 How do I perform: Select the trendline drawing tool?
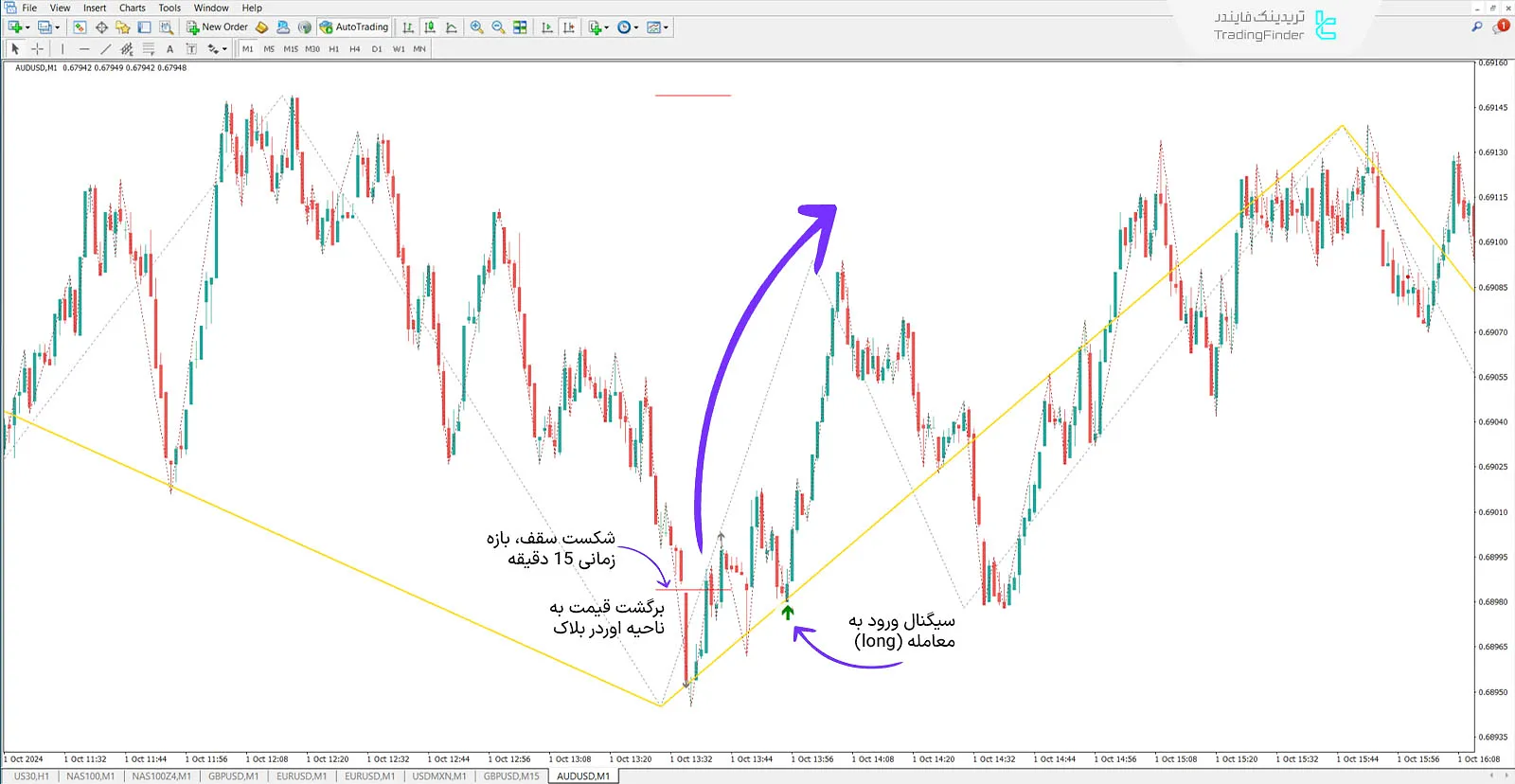(x=105, y=48)
